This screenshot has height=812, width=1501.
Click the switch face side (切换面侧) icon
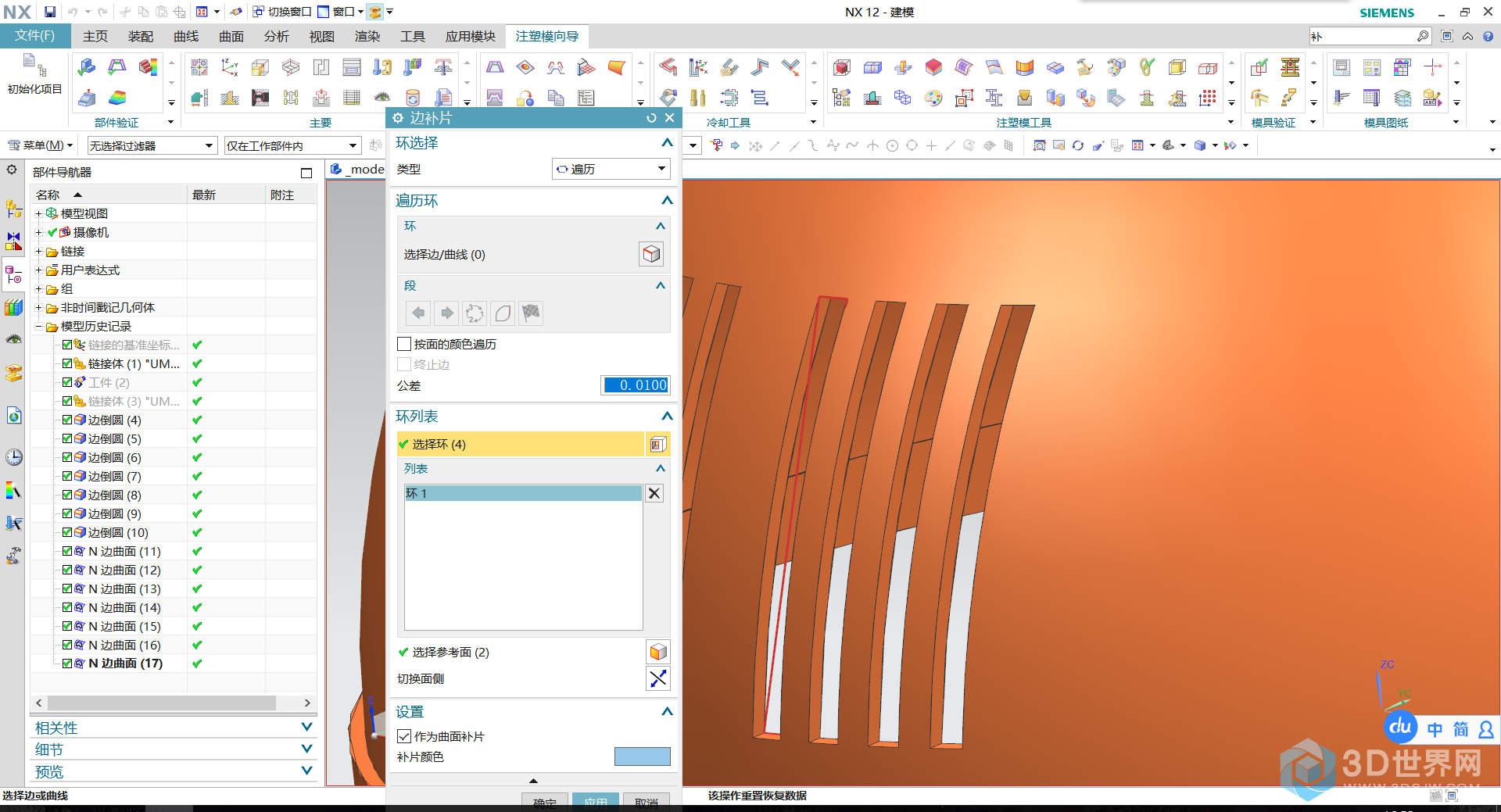click(658, 678)
